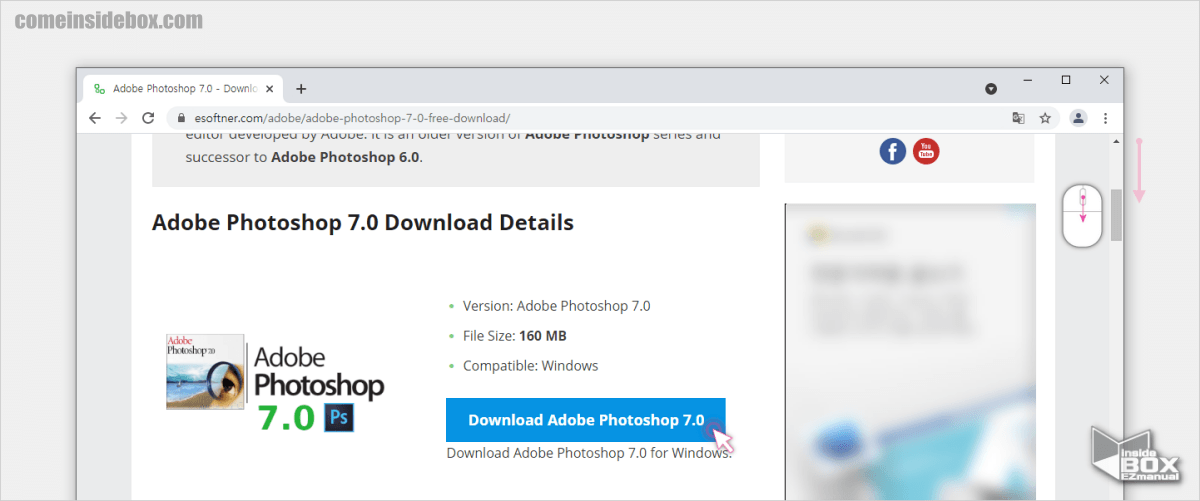Bookmark page with the star icon
Image resolution: width=1200 pixels, height=501 pixels.
click(x=1045, y=118)
